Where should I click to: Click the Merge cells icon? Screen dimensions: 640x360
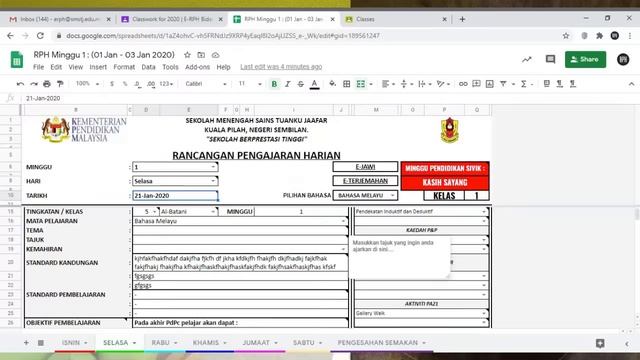coord(361,84)
